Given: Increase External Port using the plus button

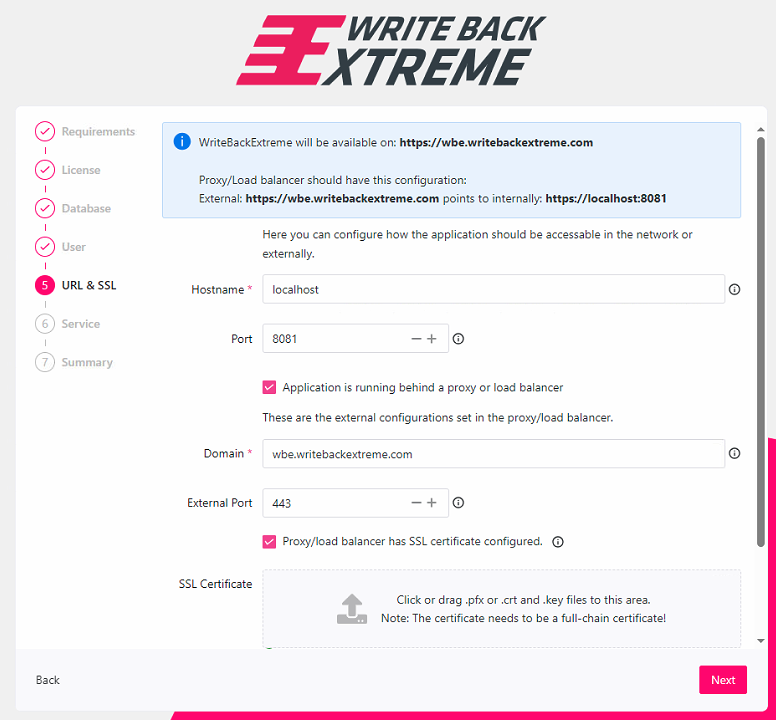Looking at the screenshot, I should [x=432, y=503].
